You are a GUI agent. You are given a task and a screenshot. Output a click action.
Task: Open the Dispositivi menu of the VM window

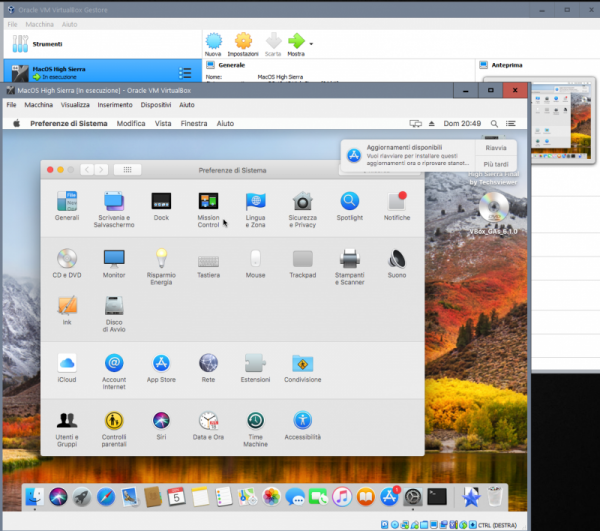155,104
